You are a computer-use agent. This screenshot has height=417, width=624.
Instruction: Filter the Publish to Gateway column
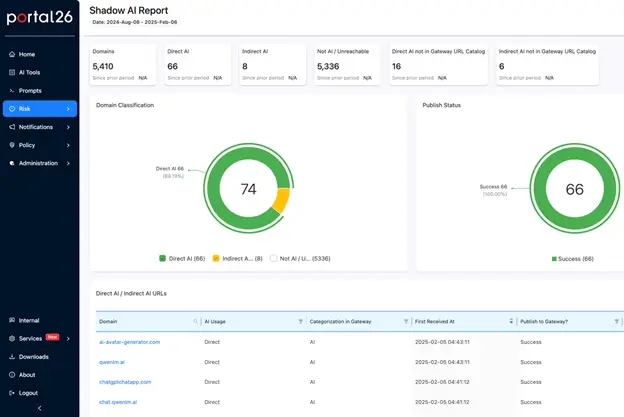tap(616, 322)
